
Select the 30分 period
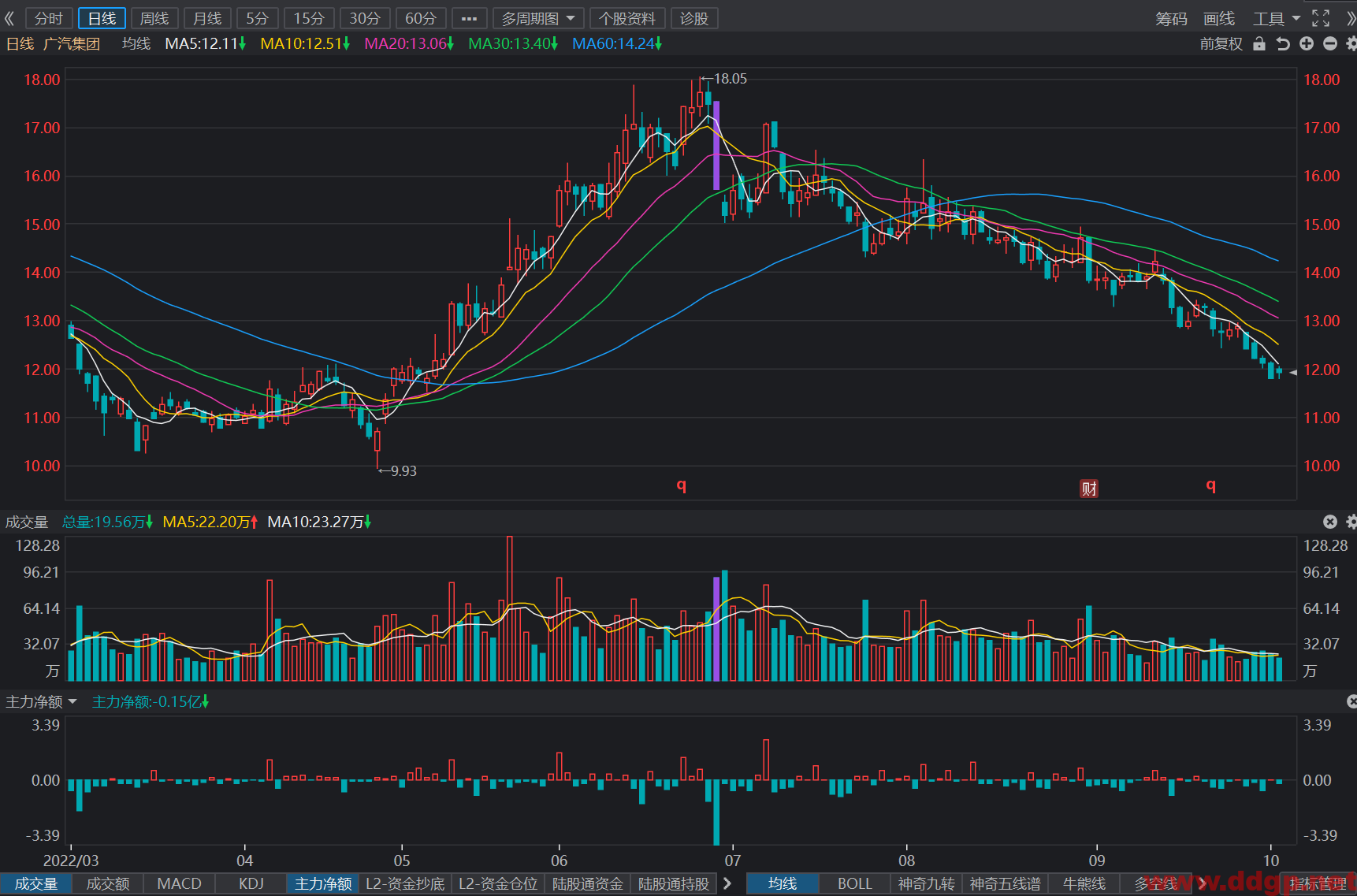pos(365,18)
